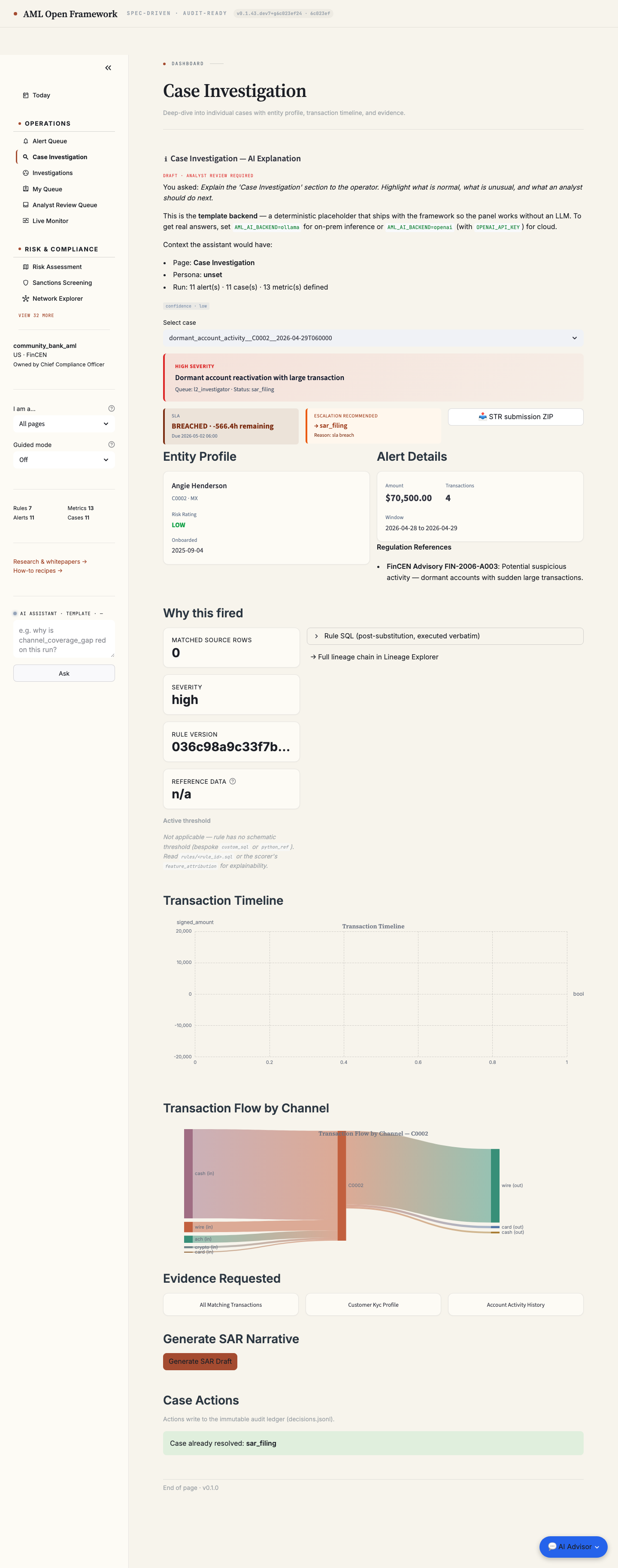Click the onboarded date 2025-09-04
This screenshot has width=618, height=1568.
pos(188,550)
